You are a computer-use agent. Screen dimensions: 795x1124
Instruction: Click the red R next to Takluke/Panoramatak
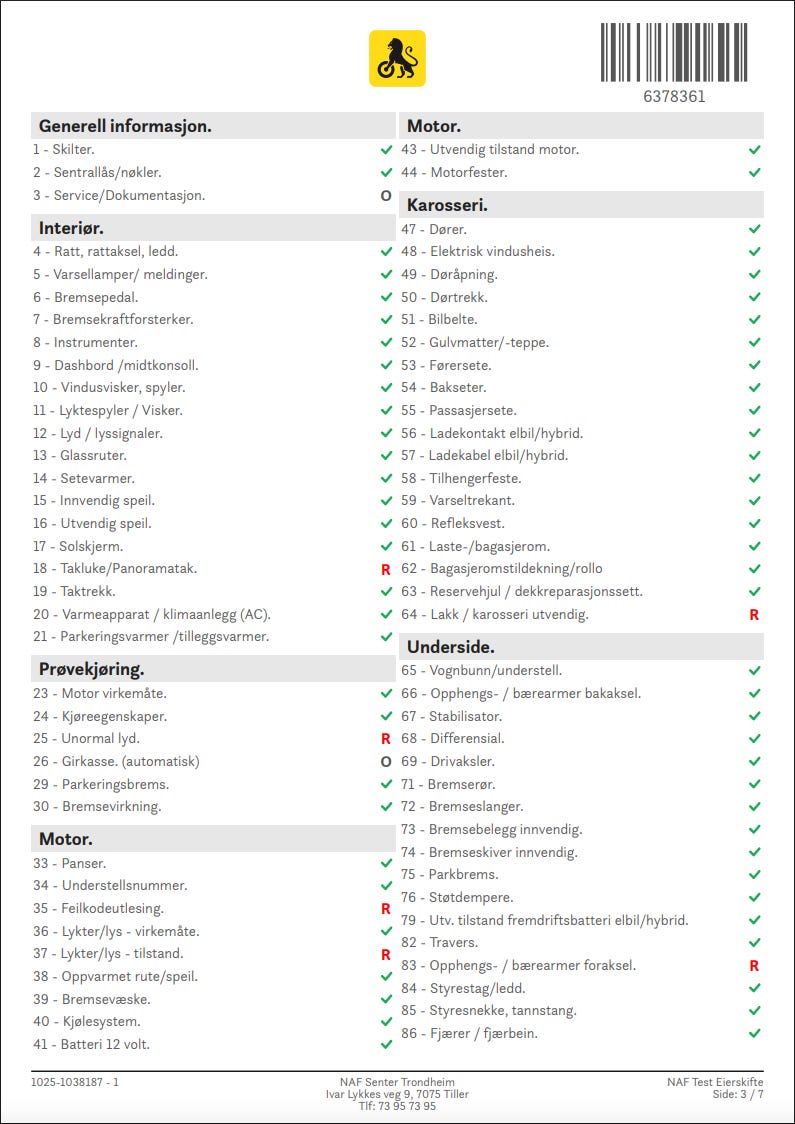(x=386, y=569)
